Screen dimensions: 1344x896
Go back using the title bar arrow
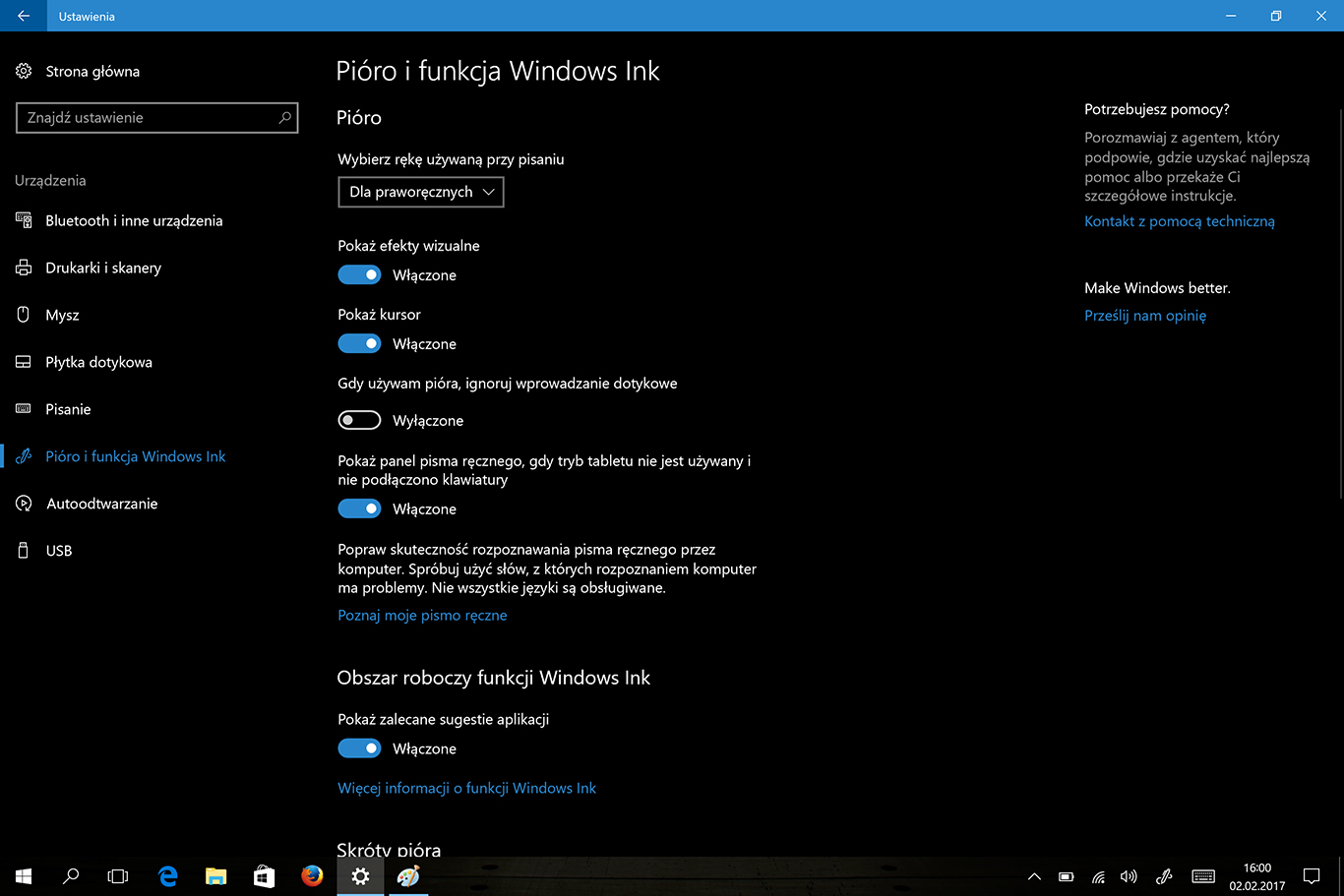pos(24,16)
